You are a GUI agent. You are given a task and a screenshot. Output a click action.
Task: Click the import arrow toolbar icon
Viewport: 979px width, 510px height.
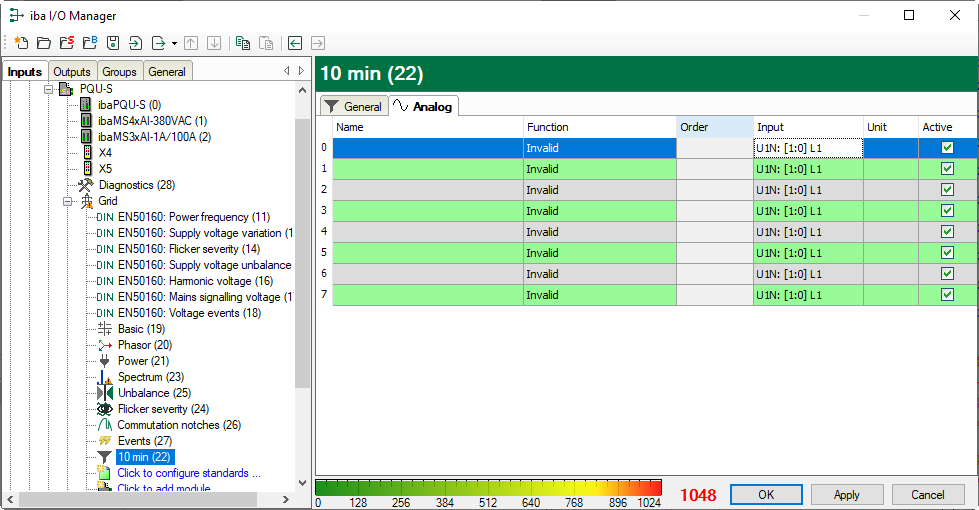click(x=136, y=43)
